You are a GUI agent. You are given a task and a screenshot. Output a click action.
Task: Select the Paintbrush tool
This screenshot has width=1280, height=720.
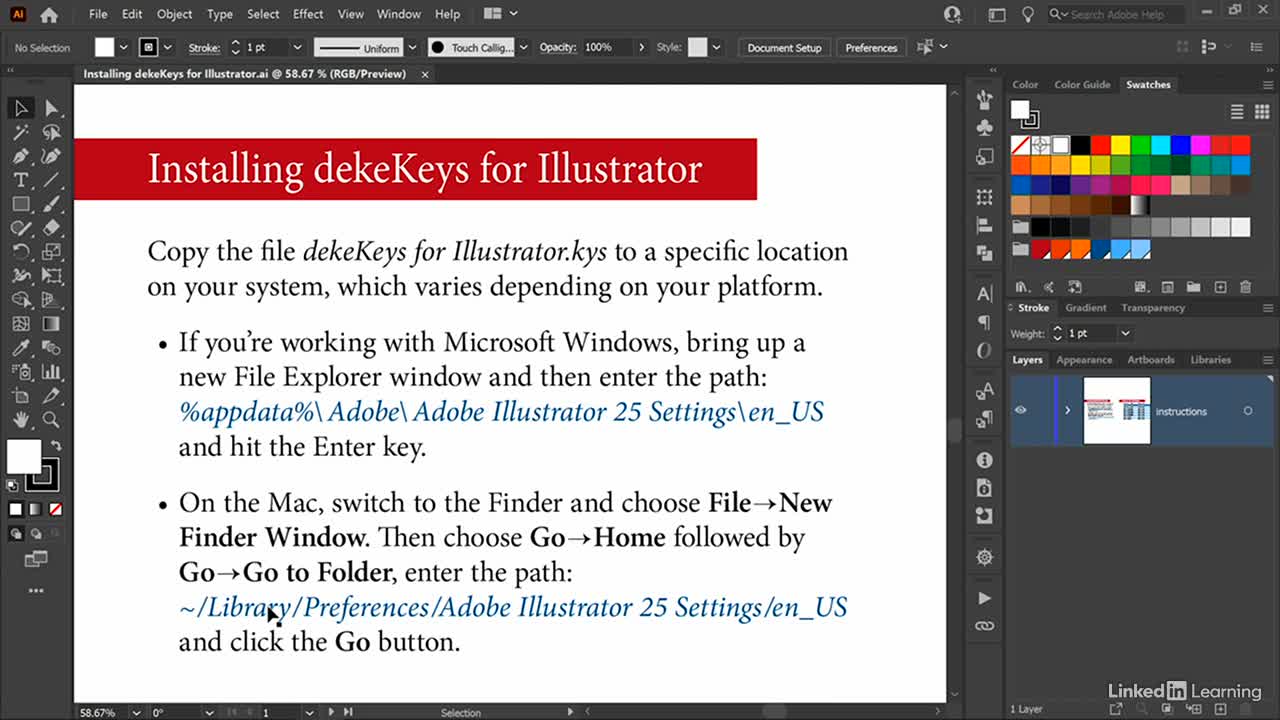(x=51, y=204)
